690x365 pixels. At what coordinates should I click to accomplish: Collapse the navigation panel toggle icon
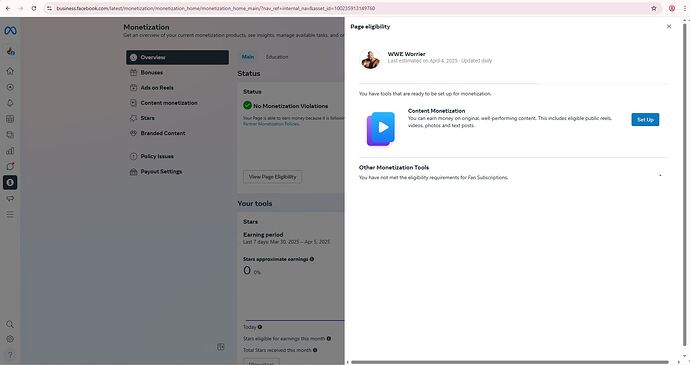pos(221,347)
